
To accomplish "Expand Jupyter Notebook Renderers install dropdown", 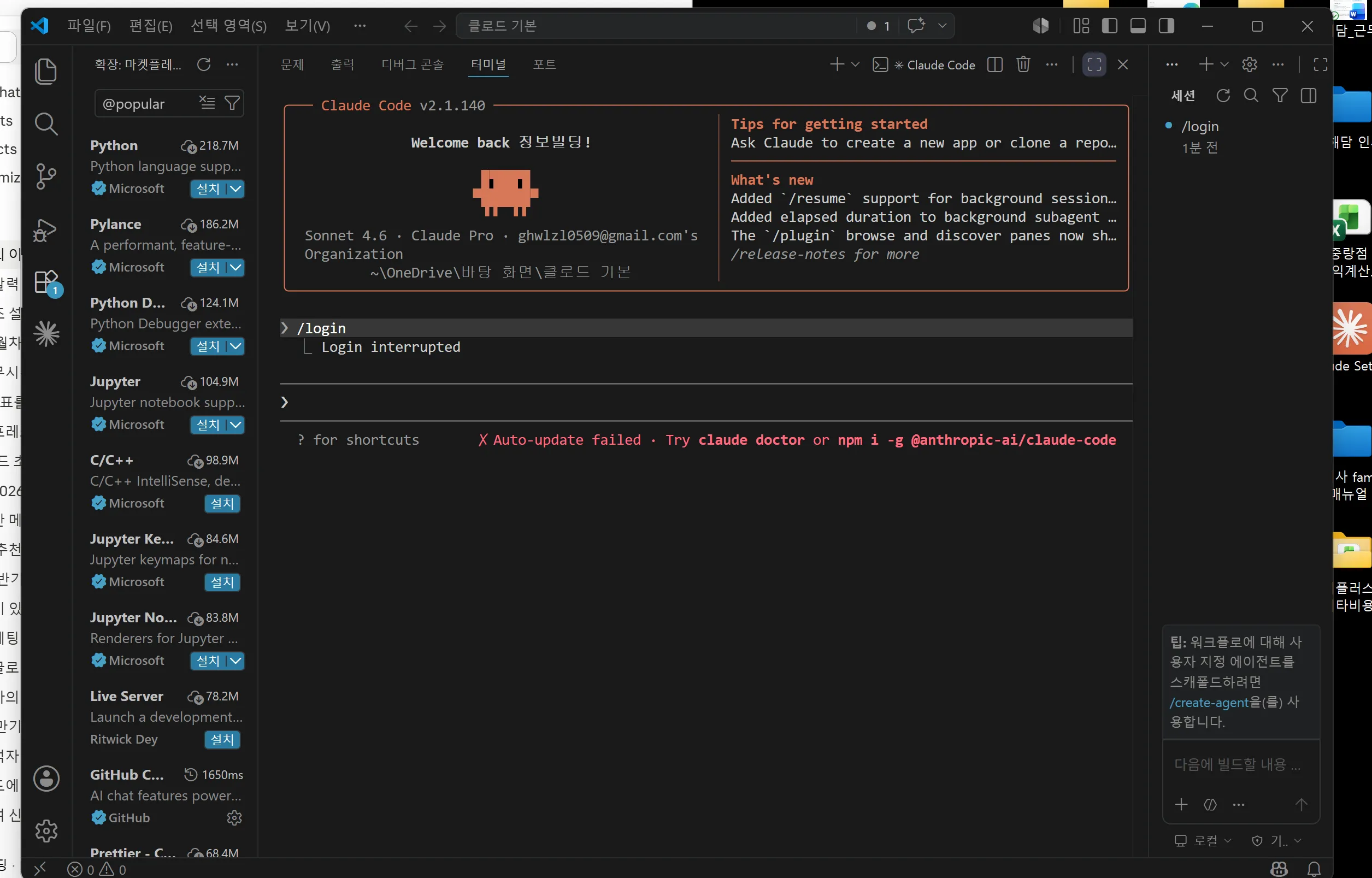I will coord(235,661).
